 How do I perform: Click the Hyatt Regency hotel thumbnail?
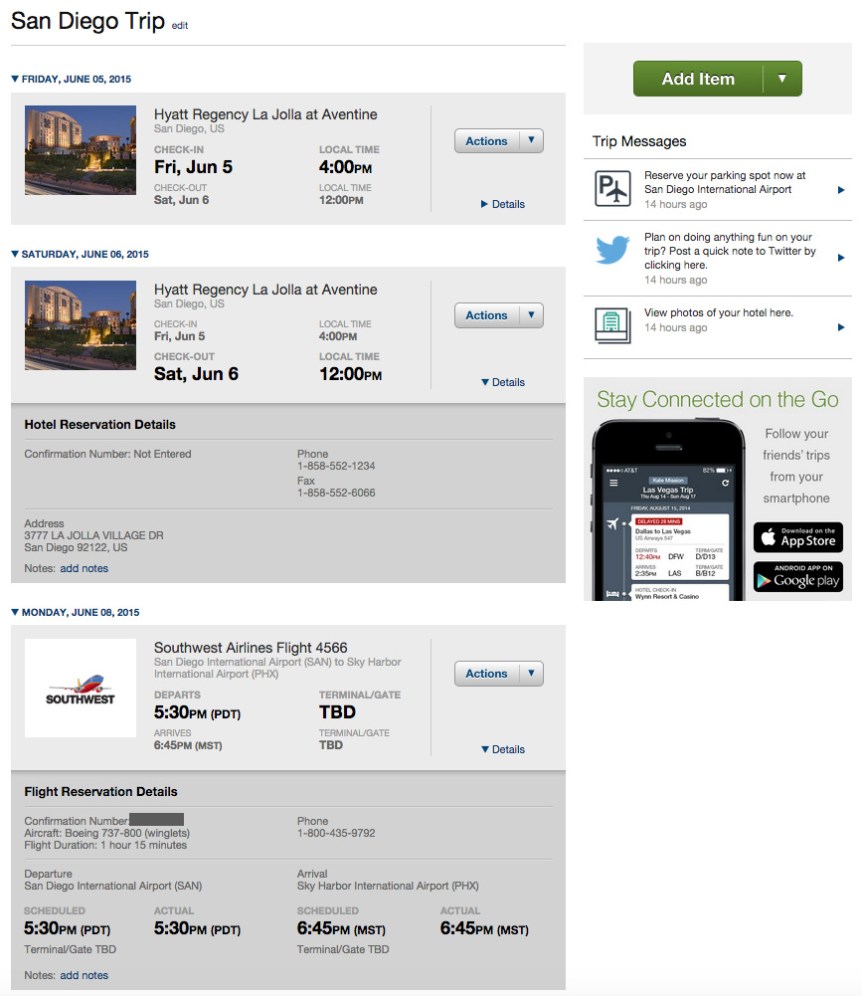click(x=80, y=150)
